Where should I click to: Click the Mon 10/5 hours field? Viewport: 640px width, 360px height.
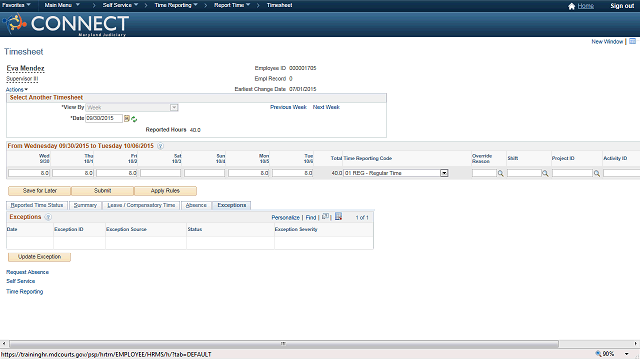(249, 173)
